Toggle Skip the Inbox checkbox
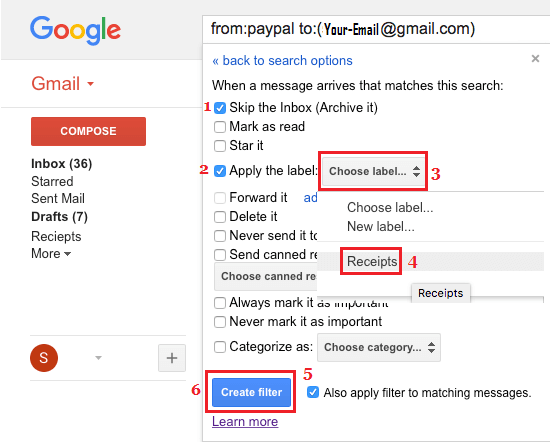This screenshot has height=442, width=550. click(220, 108)
